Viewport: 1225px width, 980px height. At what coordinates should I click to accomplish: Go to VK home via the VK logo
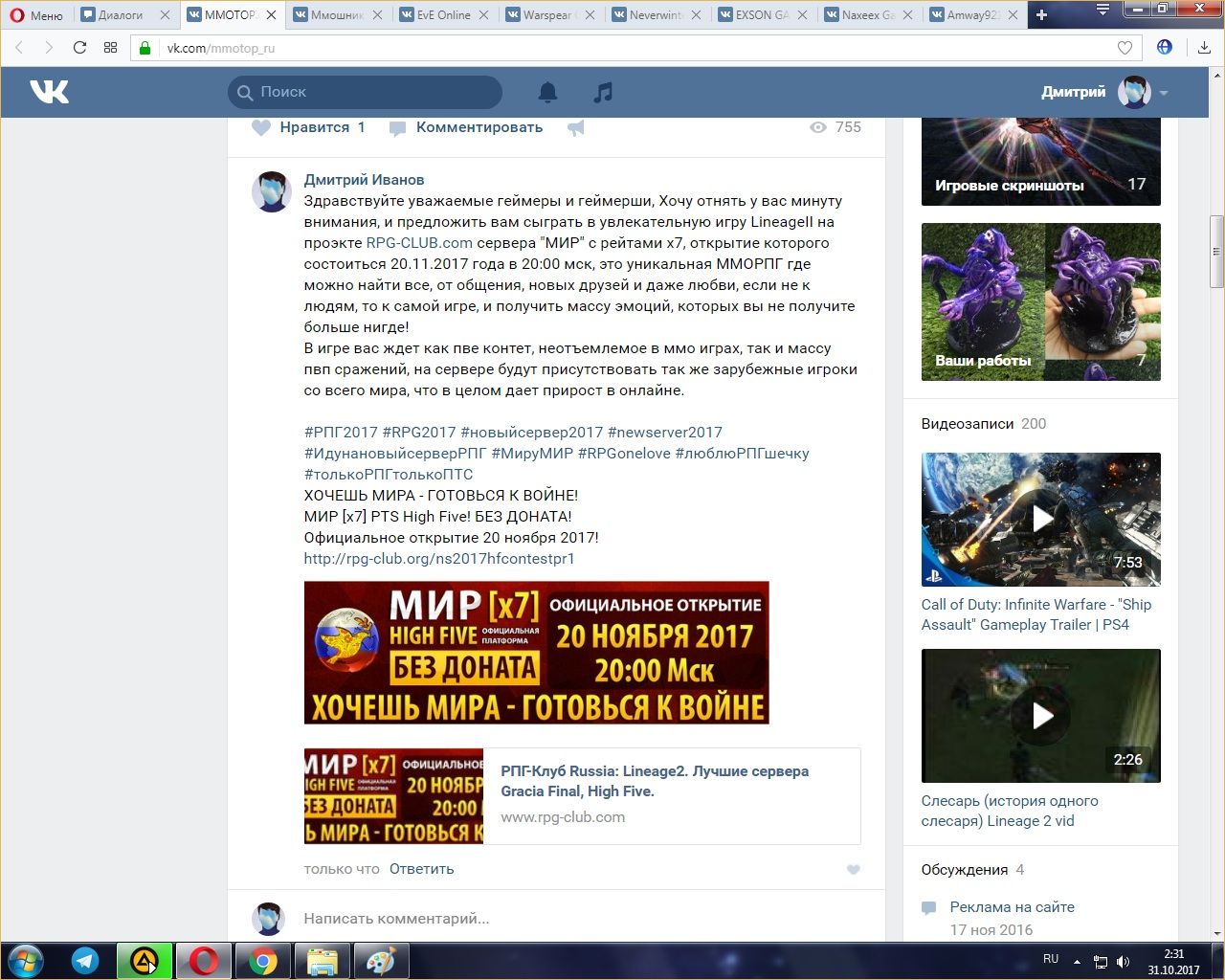pos(49,92)
